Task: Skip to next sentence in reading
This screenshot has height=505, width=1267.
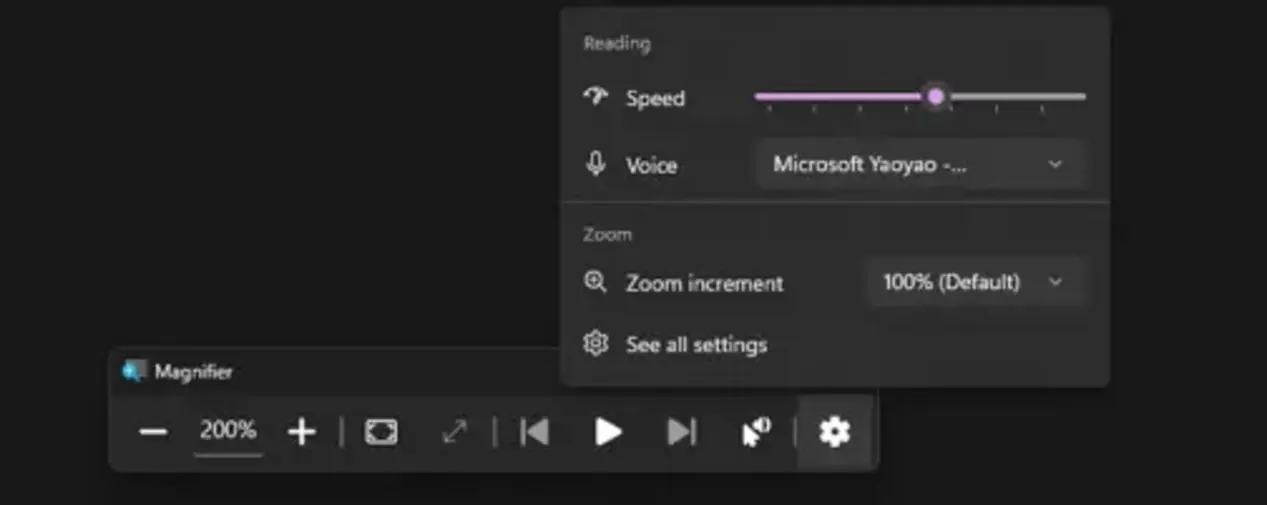Action: click(681, 432)
